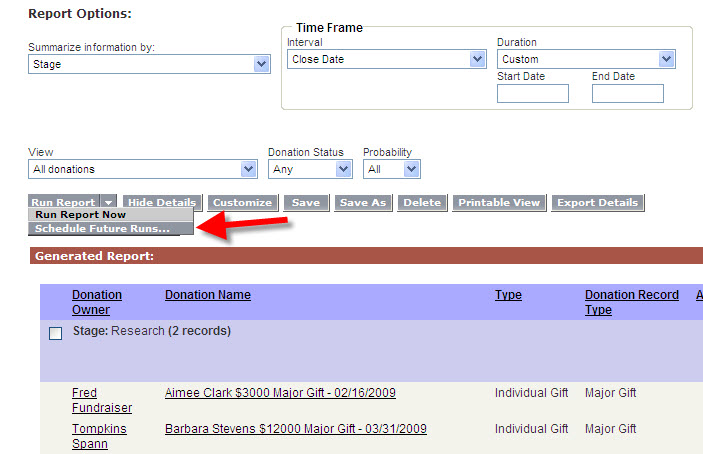Viewport: 703px width, 454px height.
Task: Click the Save As button
Action: [x=362, y=203]
